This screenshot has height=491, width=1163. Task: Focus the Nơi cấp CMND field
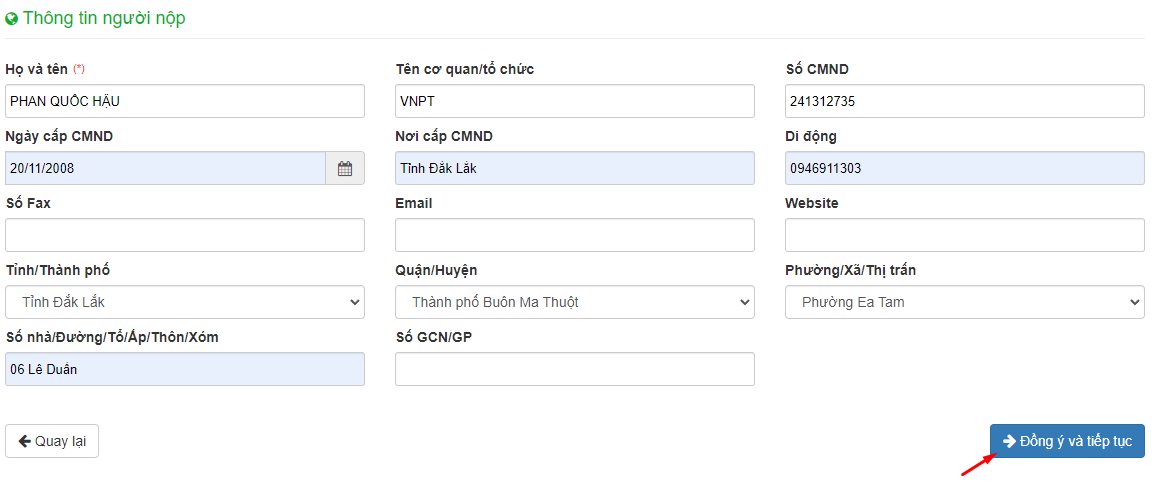pyautogui.click(x=575, y=168)
